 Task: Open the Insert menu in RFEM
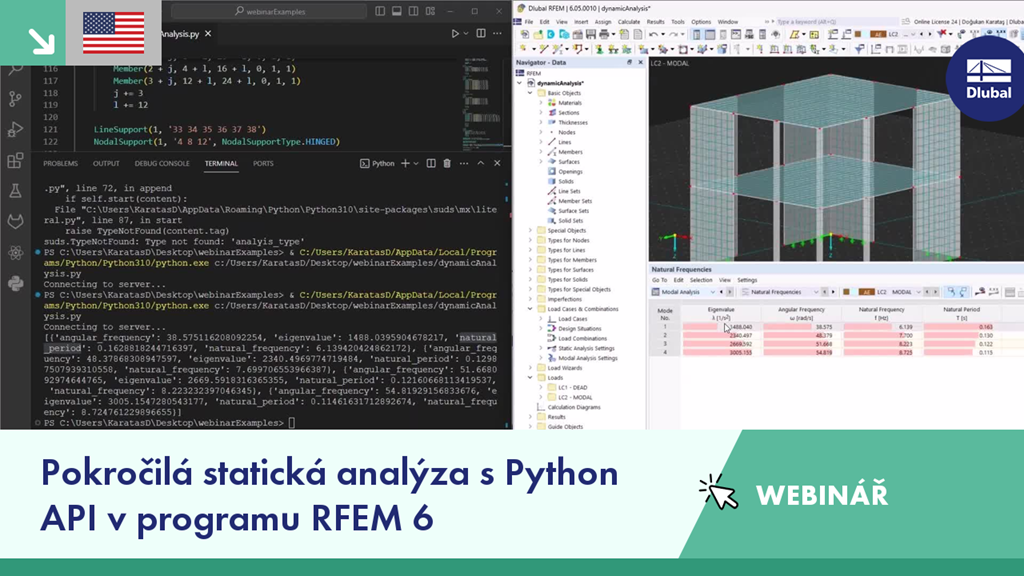tap(581, 22)
